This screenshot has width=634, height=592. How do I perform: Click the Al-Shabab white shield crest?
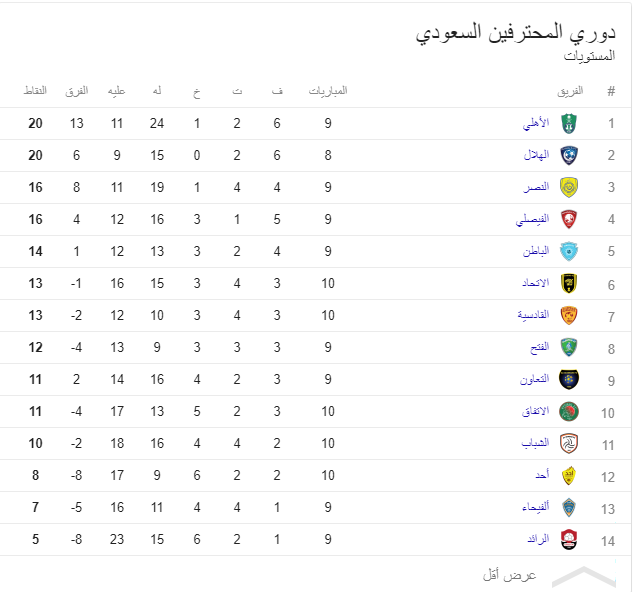point(569,443)
